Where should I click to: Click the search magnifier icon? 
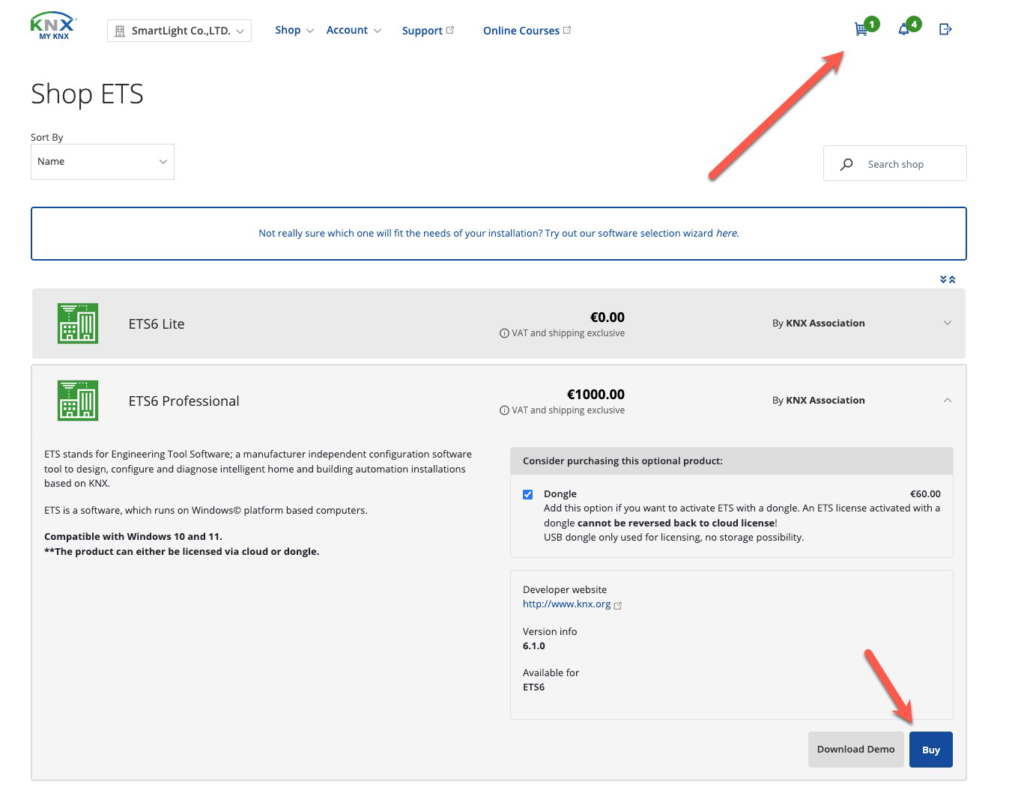[846, 164]
